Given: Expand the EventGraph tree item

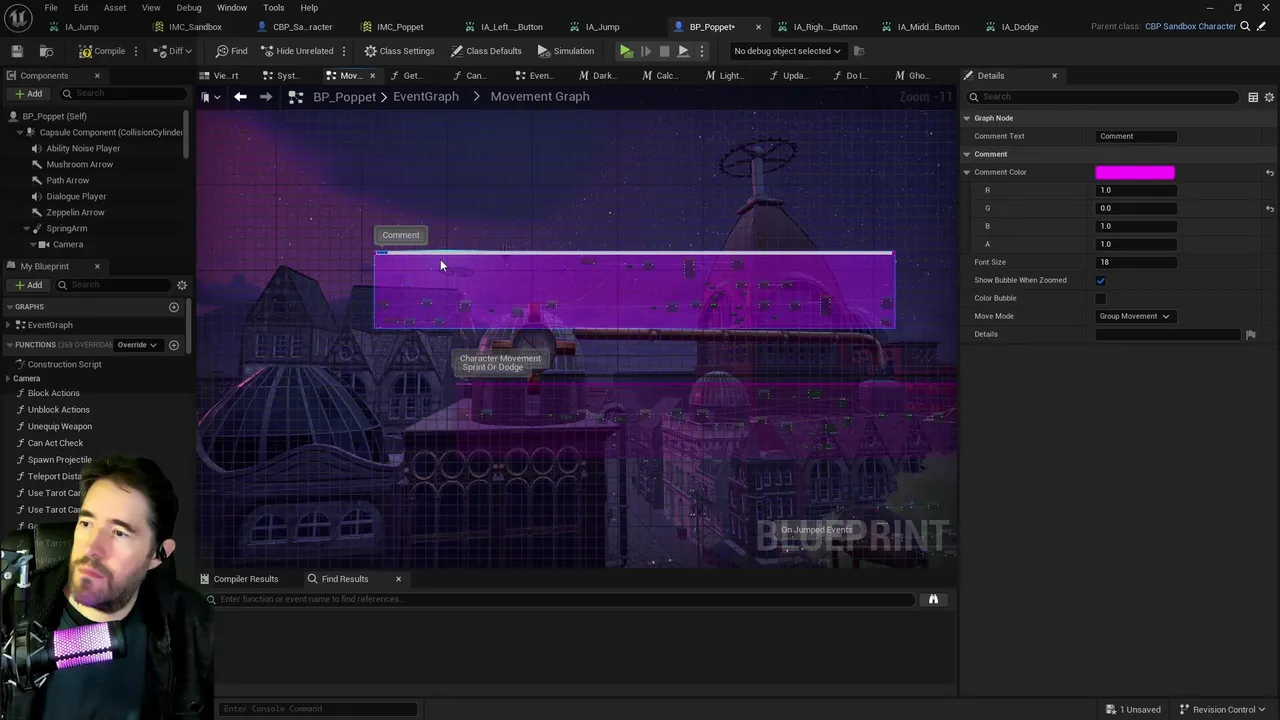Looking at the screenshot, I should (x=9, y=325).
